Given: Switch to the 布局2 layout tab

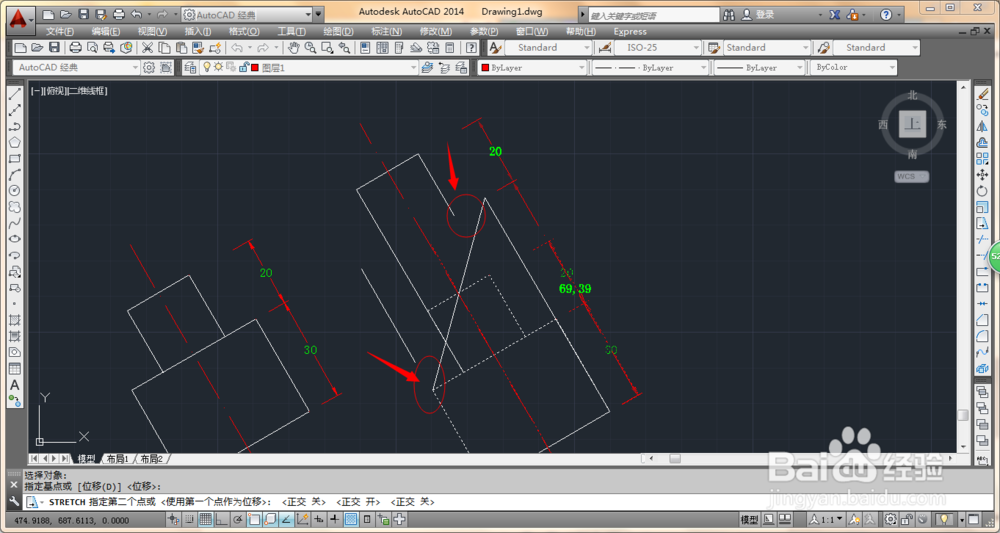Looking at the screenshot, I should 152,458.
